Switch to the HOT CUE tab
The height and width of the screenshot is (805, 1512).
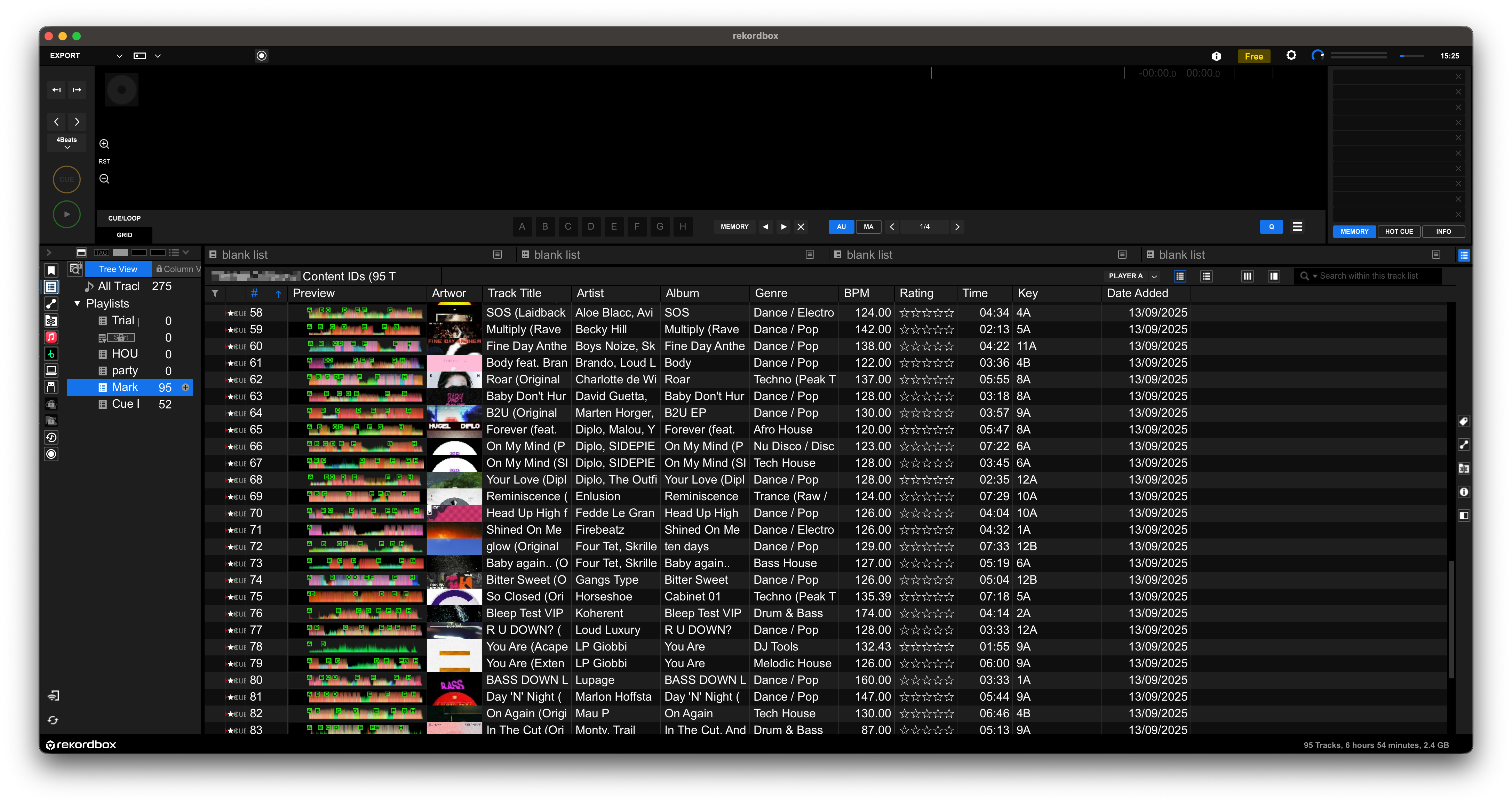pos(1399,231)
